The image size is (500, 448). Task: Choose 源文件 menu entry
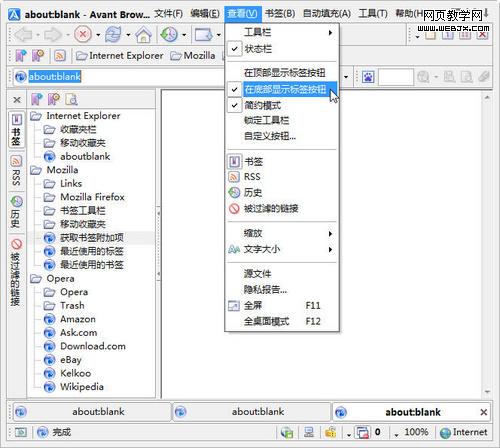pyautogui.click(x=282, y=274)
